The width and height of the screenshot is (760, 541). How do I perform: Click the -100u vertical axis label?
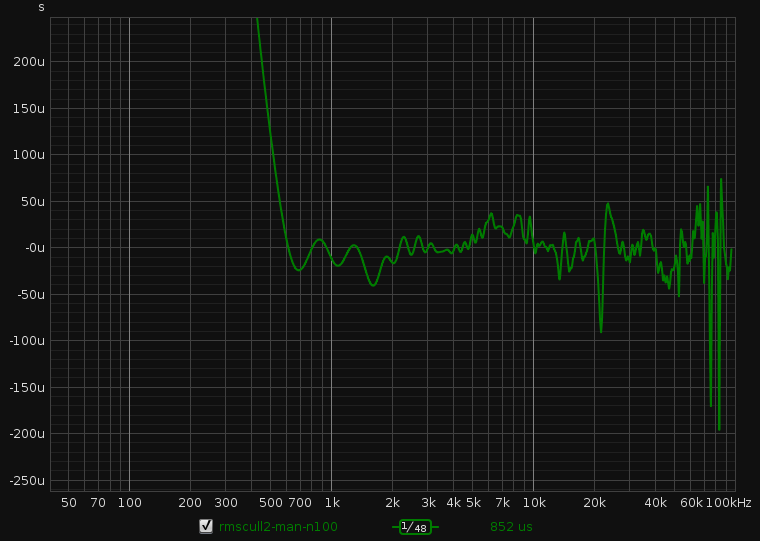point(27,341)
